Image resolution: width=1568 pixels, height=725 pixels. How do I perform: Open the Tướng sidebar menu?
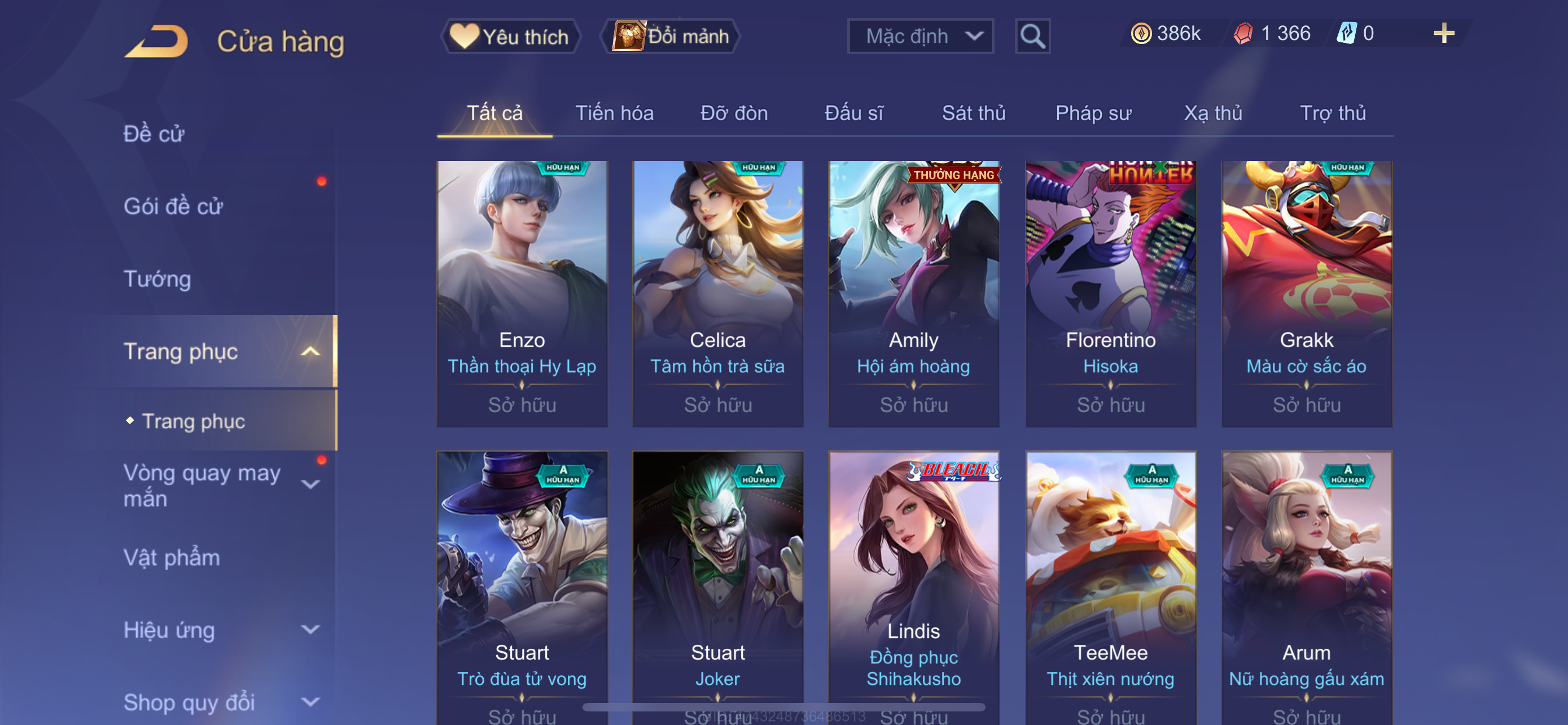pos(157,279)
